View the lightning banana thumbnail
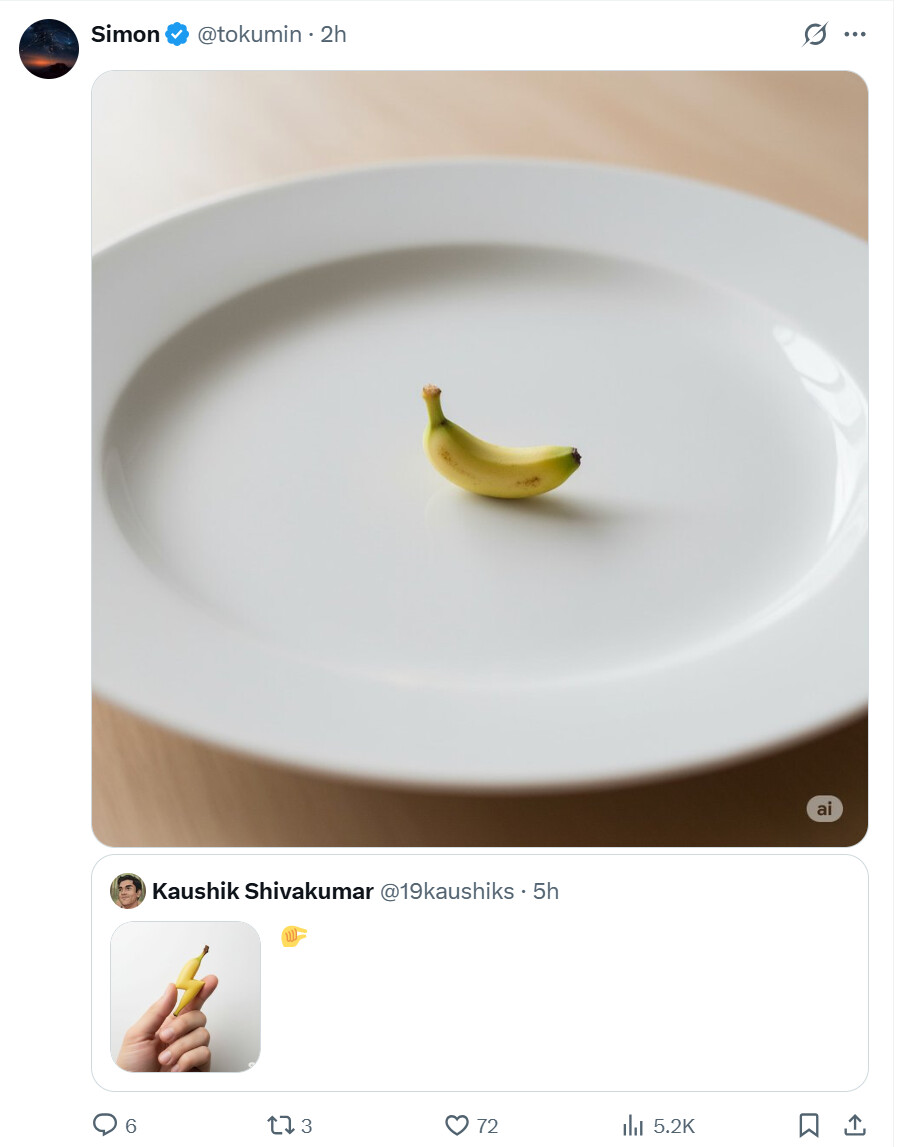The height and width of the screenshot is (1147, 897). point(186,997)
